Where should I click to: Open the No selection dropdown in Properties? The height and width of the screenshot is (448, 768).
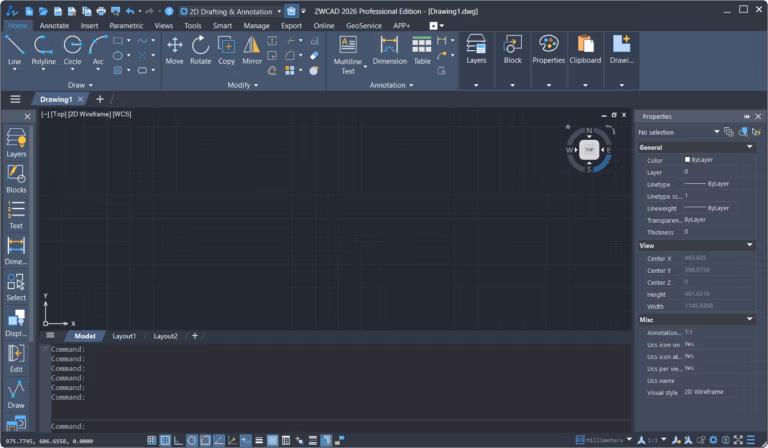tap(679, 132)
